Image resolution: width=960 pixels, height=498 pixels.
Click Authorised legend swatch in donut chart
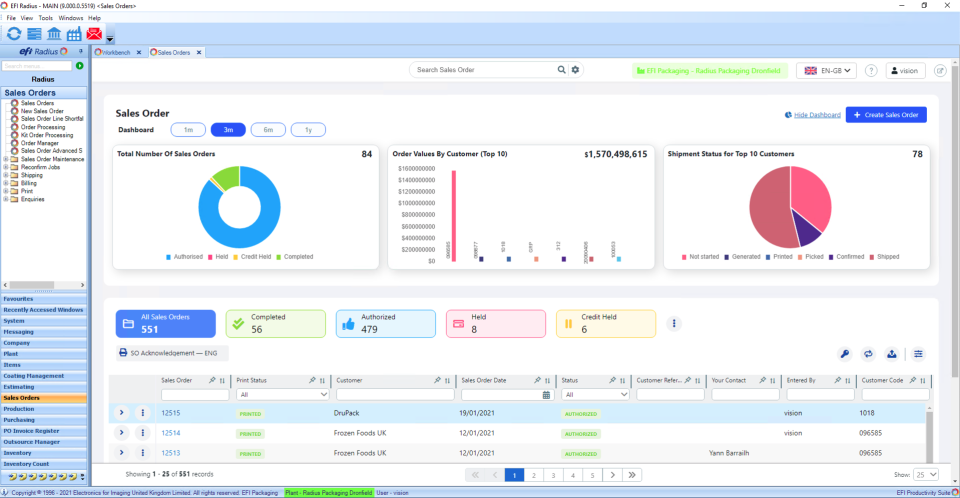pos(168,257)
